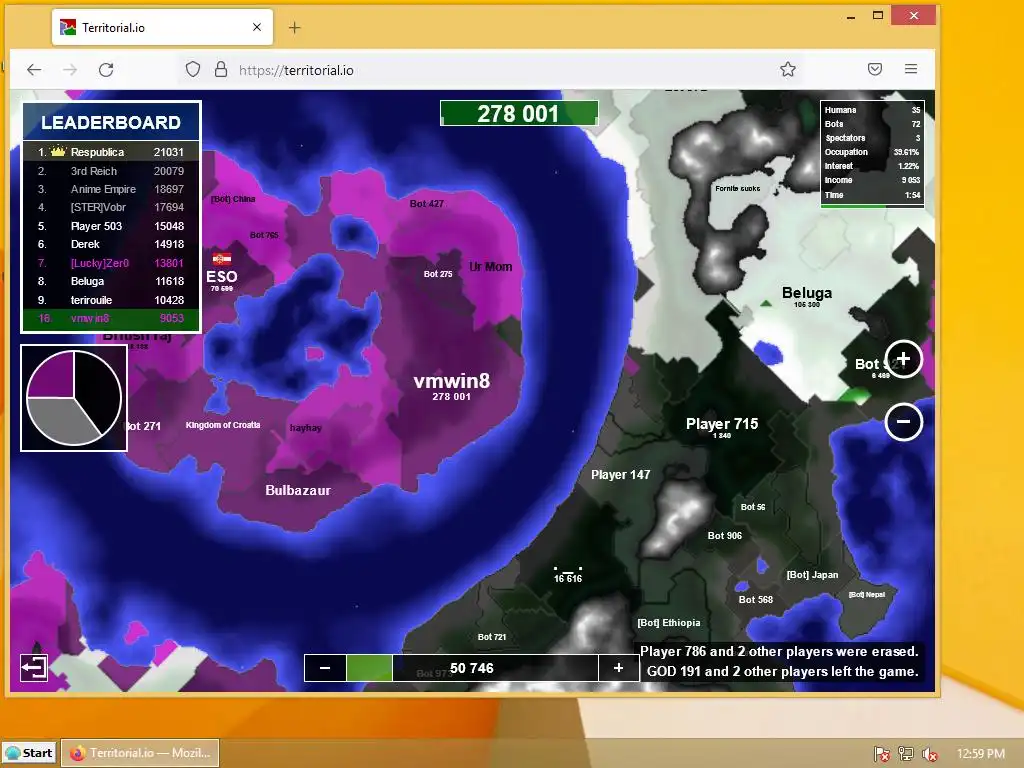Go back to previous browser page
The width and height of the screenshot is (1024, 768).
tap(34, 70)
